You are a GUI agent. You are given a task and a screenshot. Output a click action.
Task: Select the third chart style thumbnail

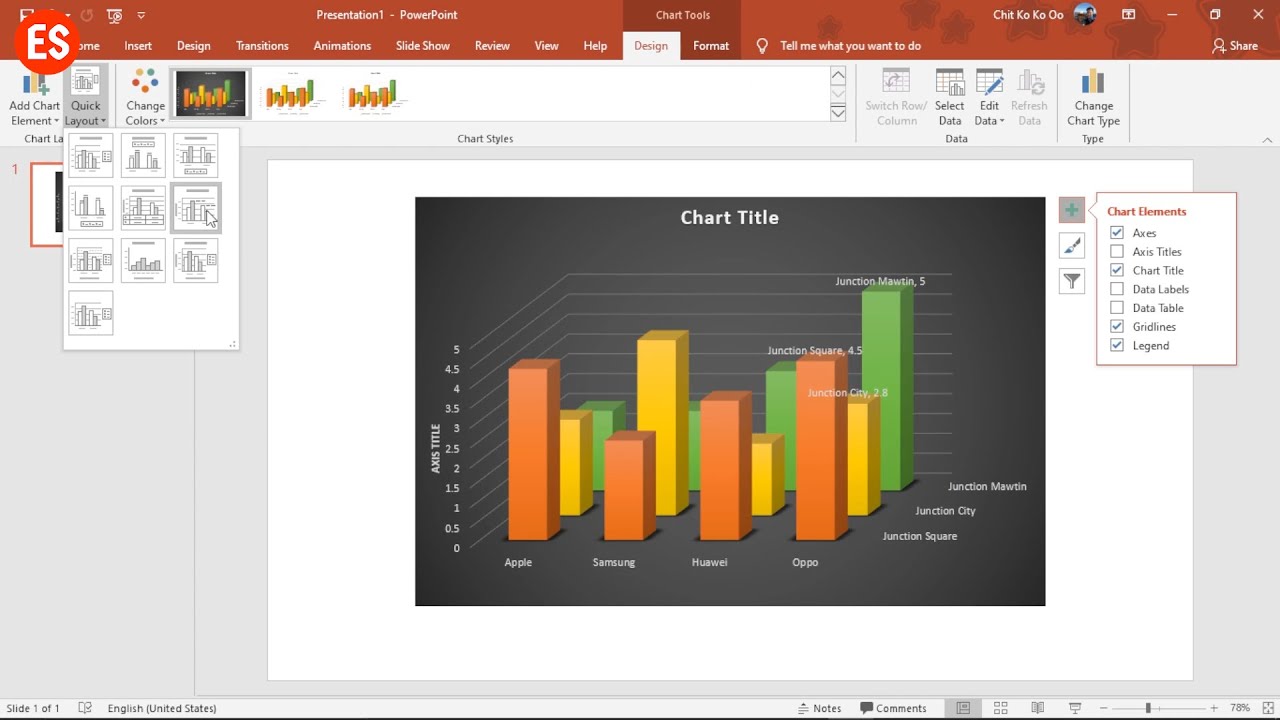click(373, 94)
